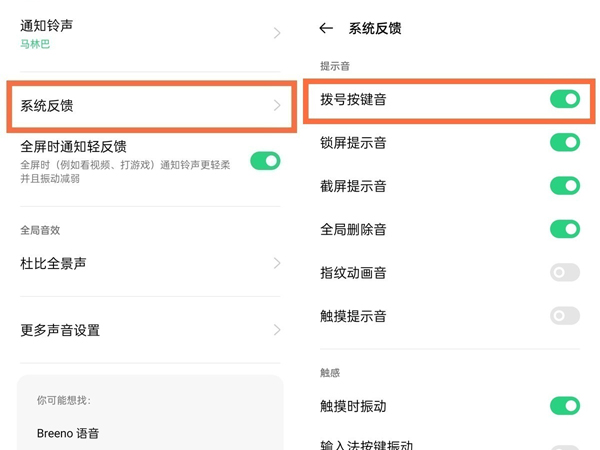The width and height of the screenshot is (600, 450).
Task: Enable 指纹动画音 switch
Action: [x=565, y=273]
